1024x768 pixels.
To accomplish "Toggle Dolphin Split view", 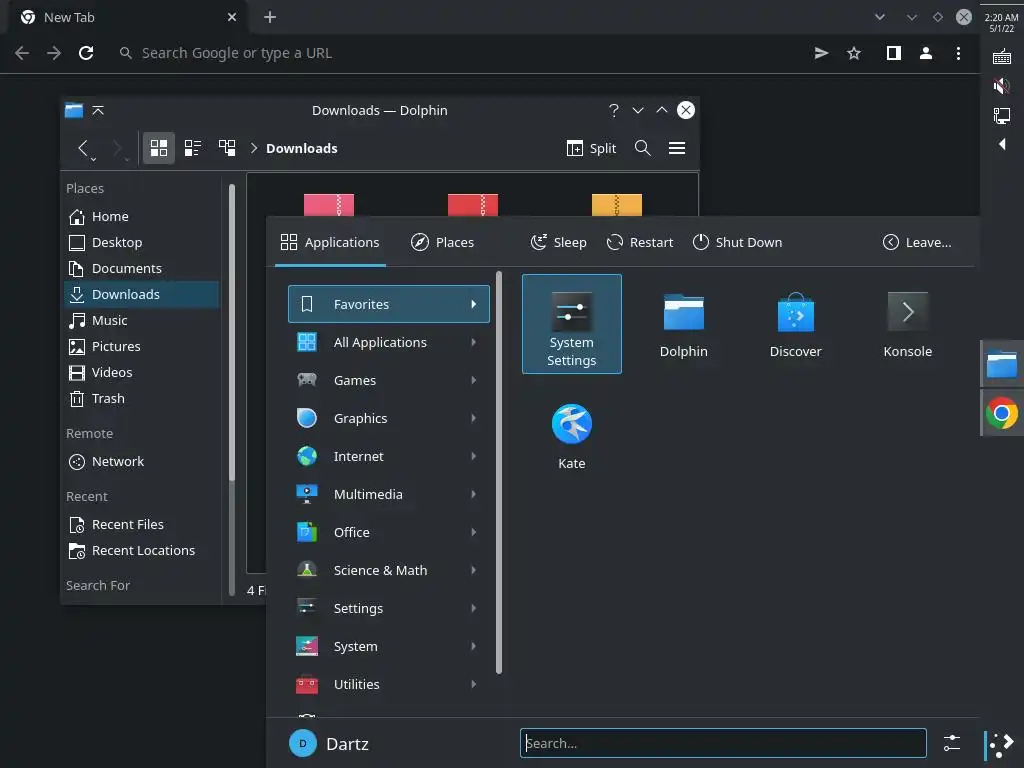I will click(591, 148).
